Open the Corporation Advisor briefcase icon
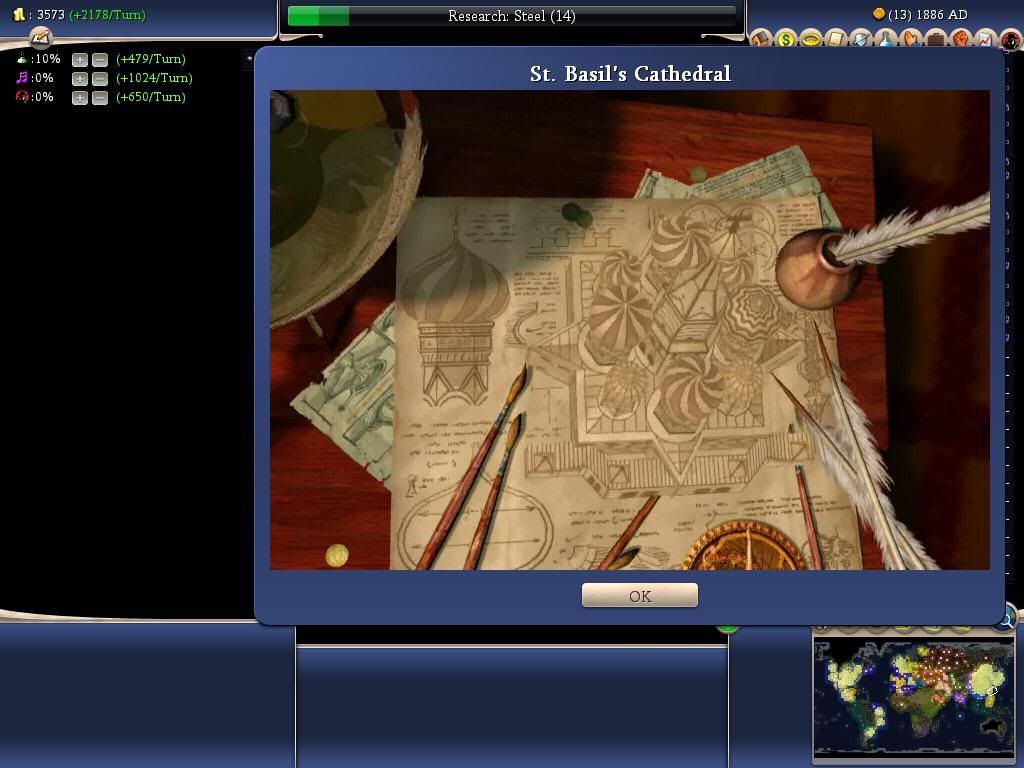Screen dimensions: 1024x768 (936, 38)
